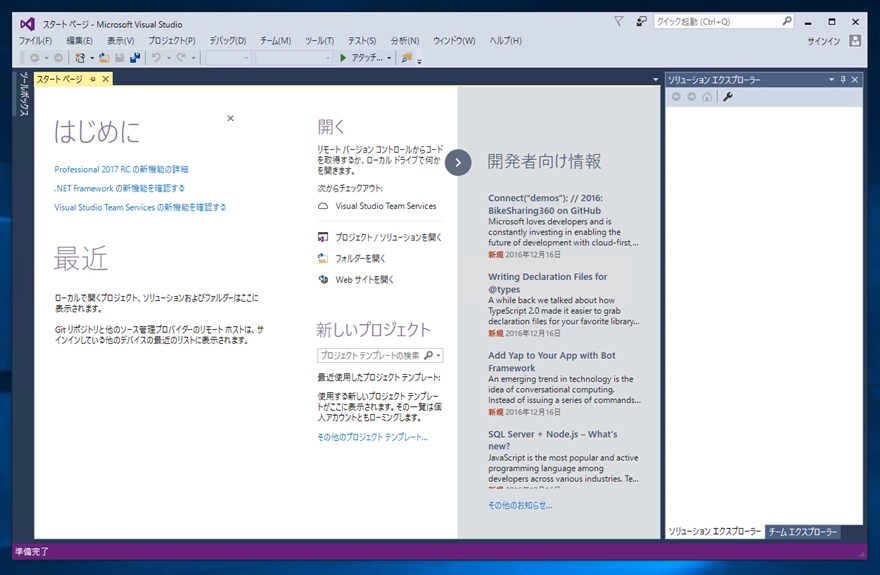Image resolution: width=880 pixels, height=575 pixels.
Task: Click the Visual Studio logo icon
Action: [27, 24]
